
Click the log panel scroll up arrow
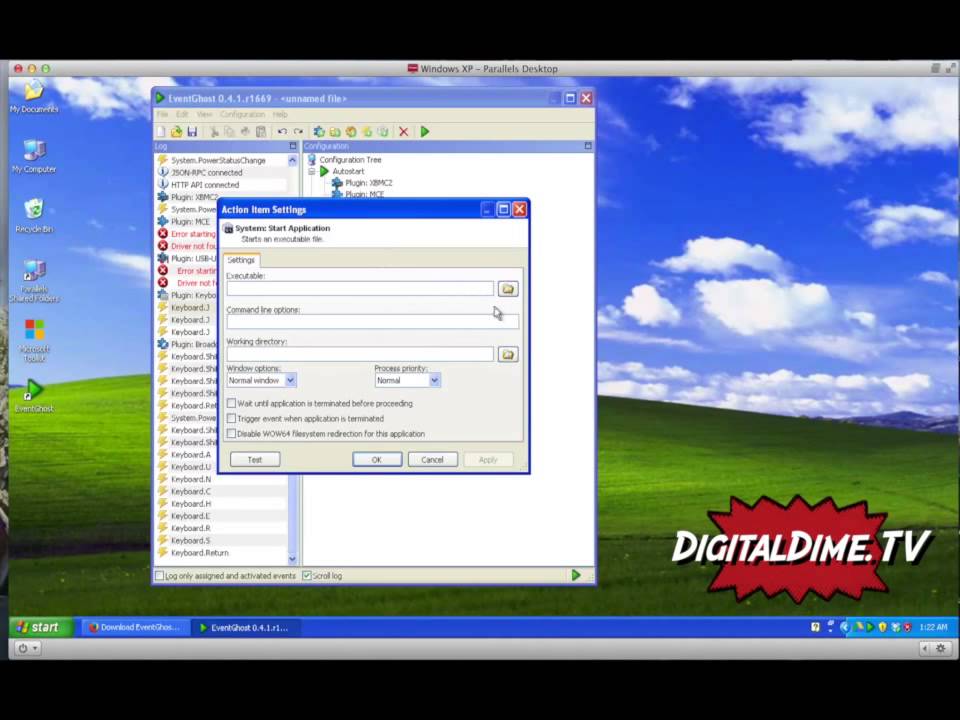(x=292, y=160)
